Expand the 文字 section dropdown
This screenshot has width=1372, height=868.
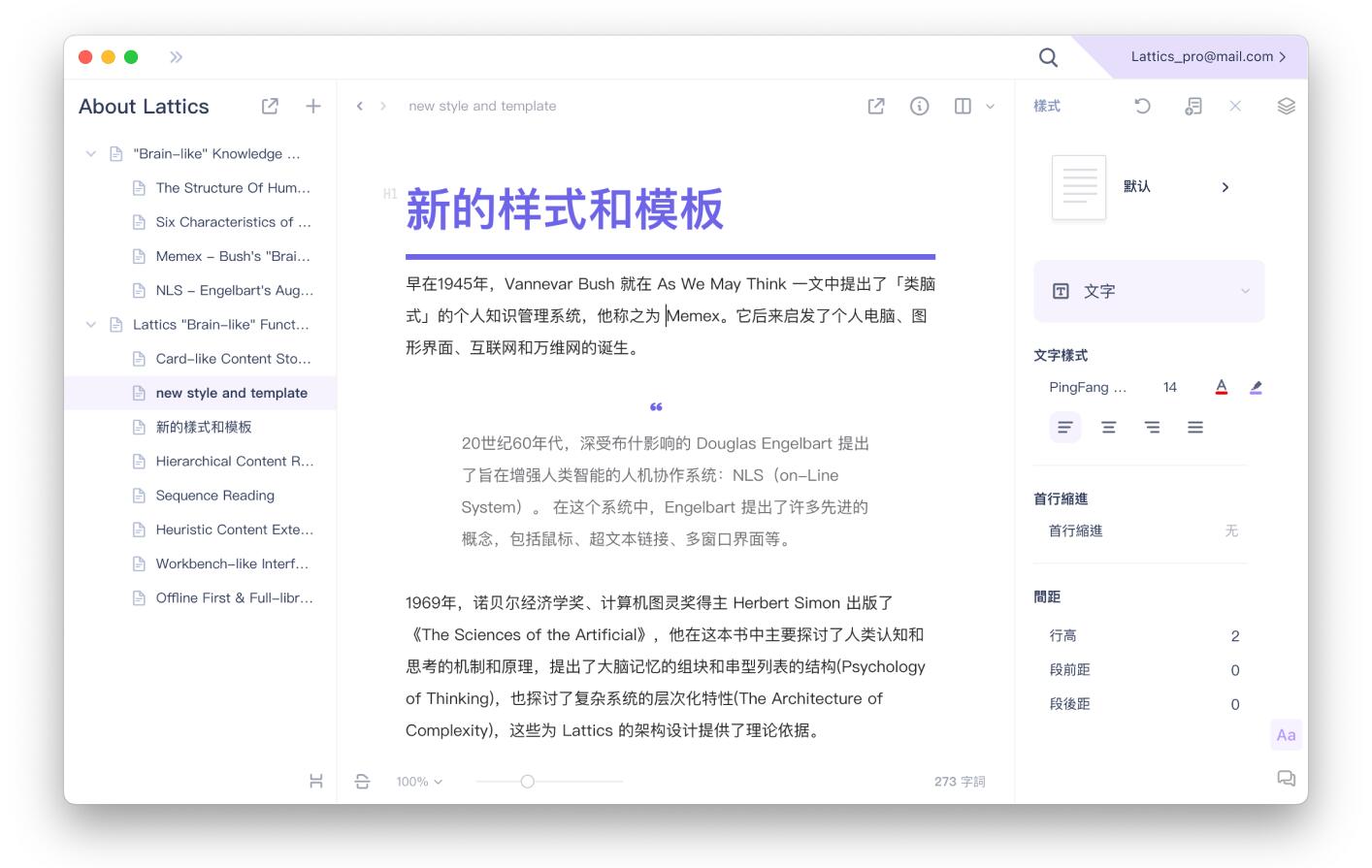coord(1245,291)
